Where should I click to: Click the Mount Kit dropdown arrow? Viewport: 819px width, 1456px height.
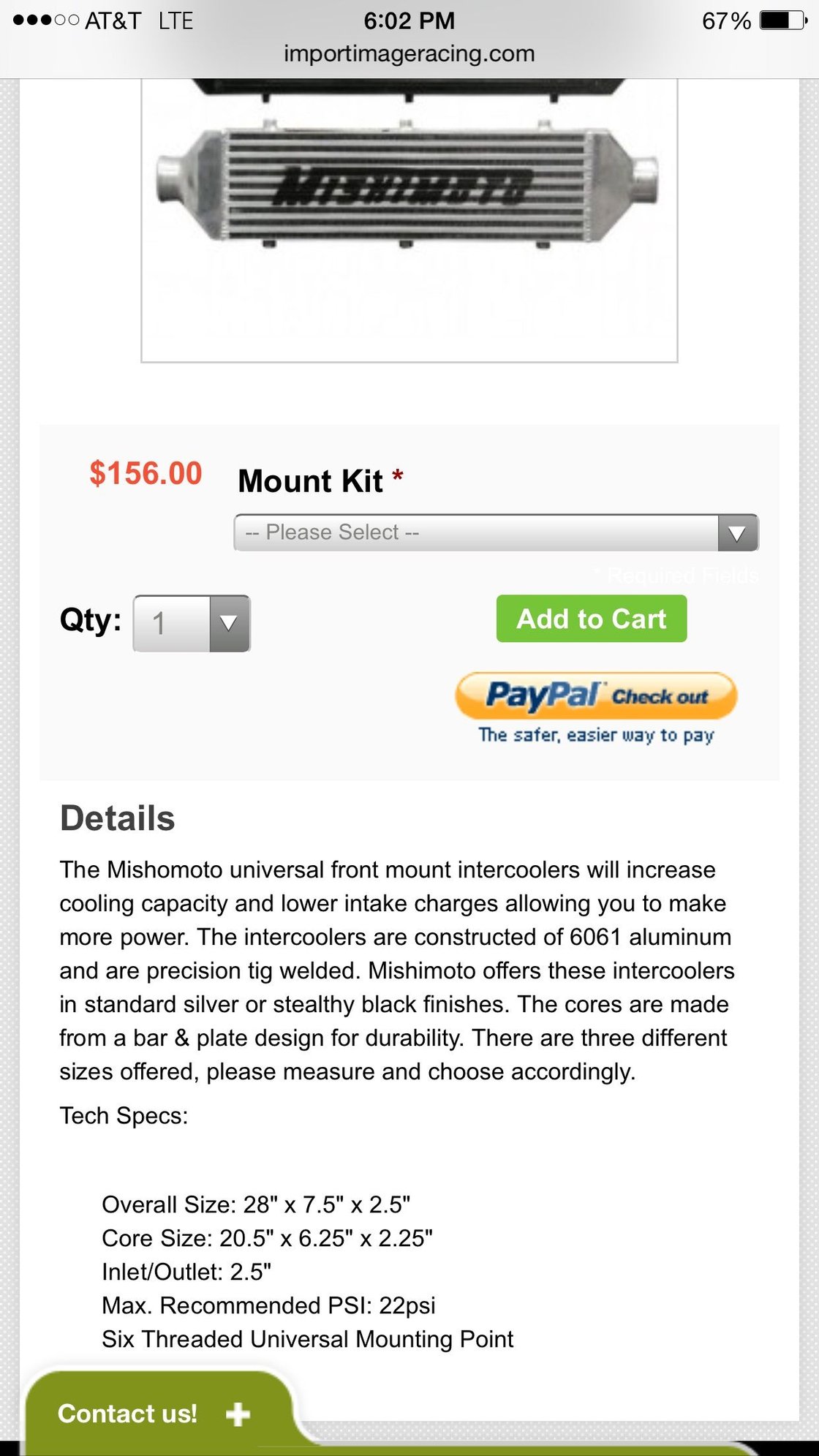(737, 533)
